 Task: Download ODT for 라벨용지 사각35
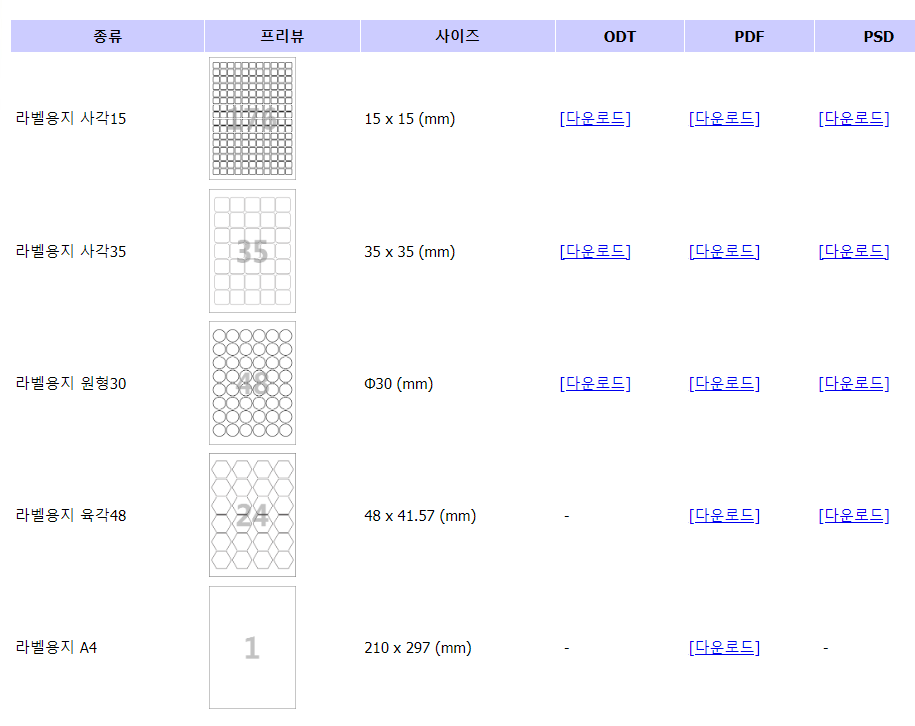(595, 252)
